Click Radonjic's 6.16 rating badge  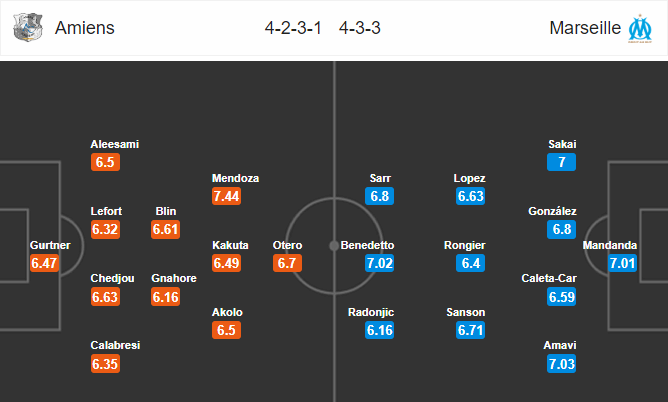tap(379, 330)
